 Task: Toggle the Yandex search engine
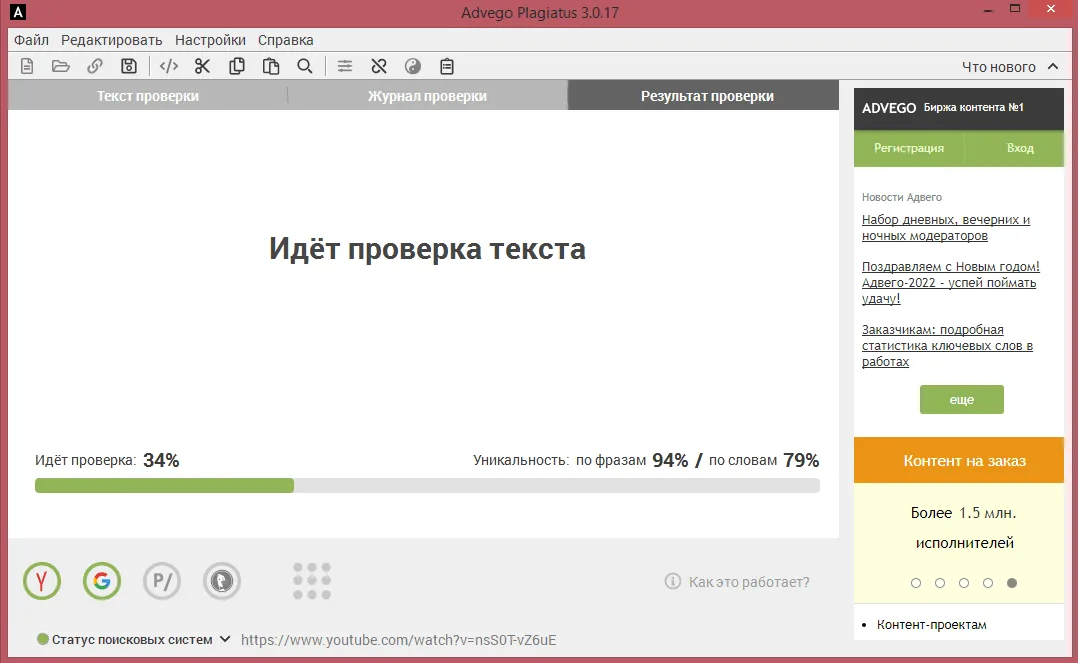click(x=41, y=581)
